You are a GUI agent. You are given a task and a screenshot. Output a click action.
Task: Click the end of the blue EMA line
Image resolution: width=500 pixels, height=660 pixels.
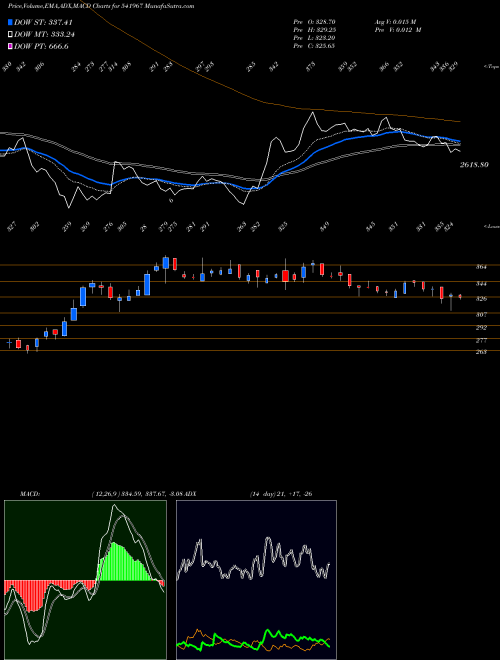click(459, 141)
